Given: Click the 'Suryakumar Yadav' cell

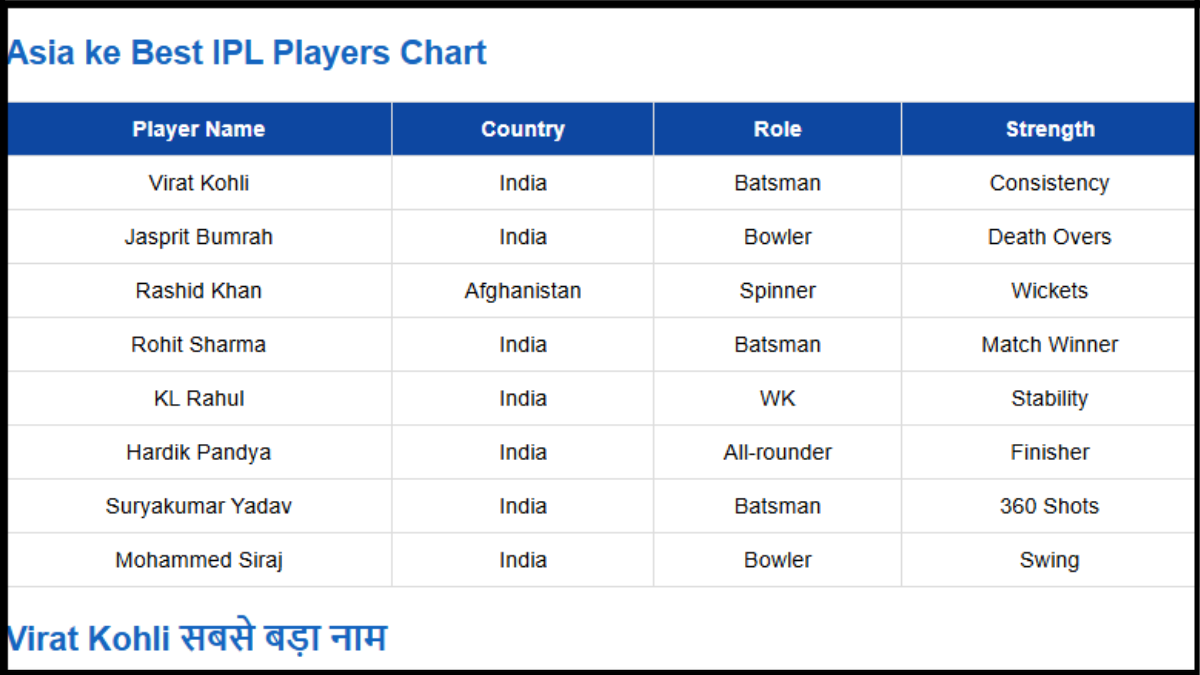Looking at the screenshot, I should click(198, 506).
